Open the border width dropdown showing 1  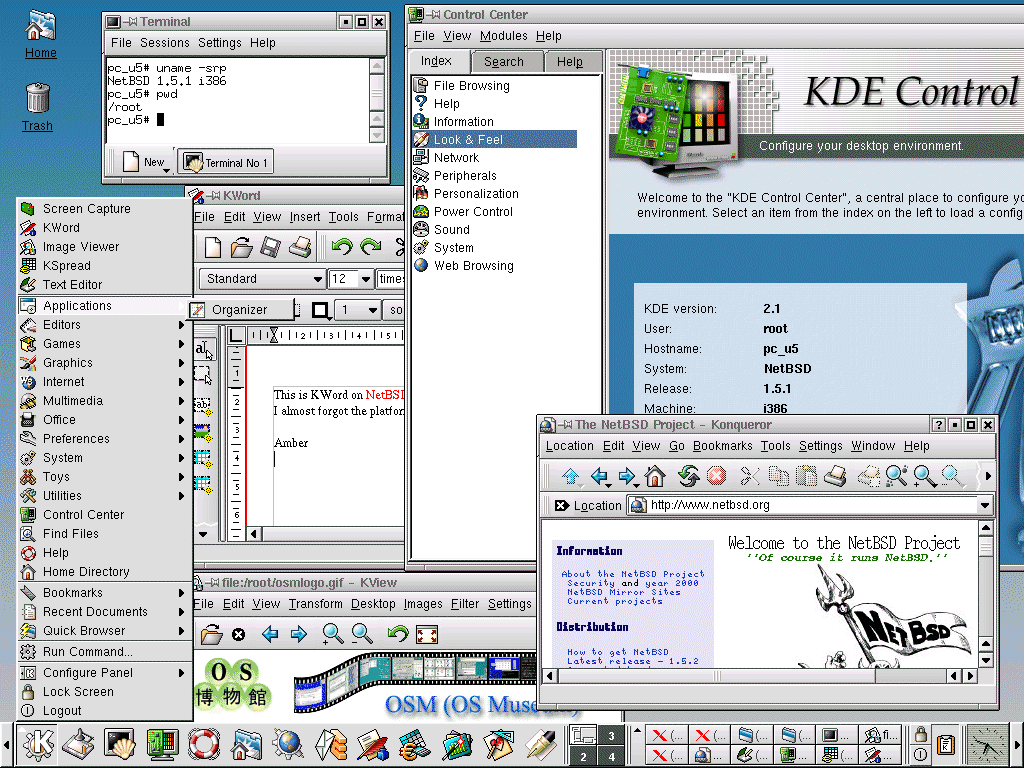click(x=357, y=310)
